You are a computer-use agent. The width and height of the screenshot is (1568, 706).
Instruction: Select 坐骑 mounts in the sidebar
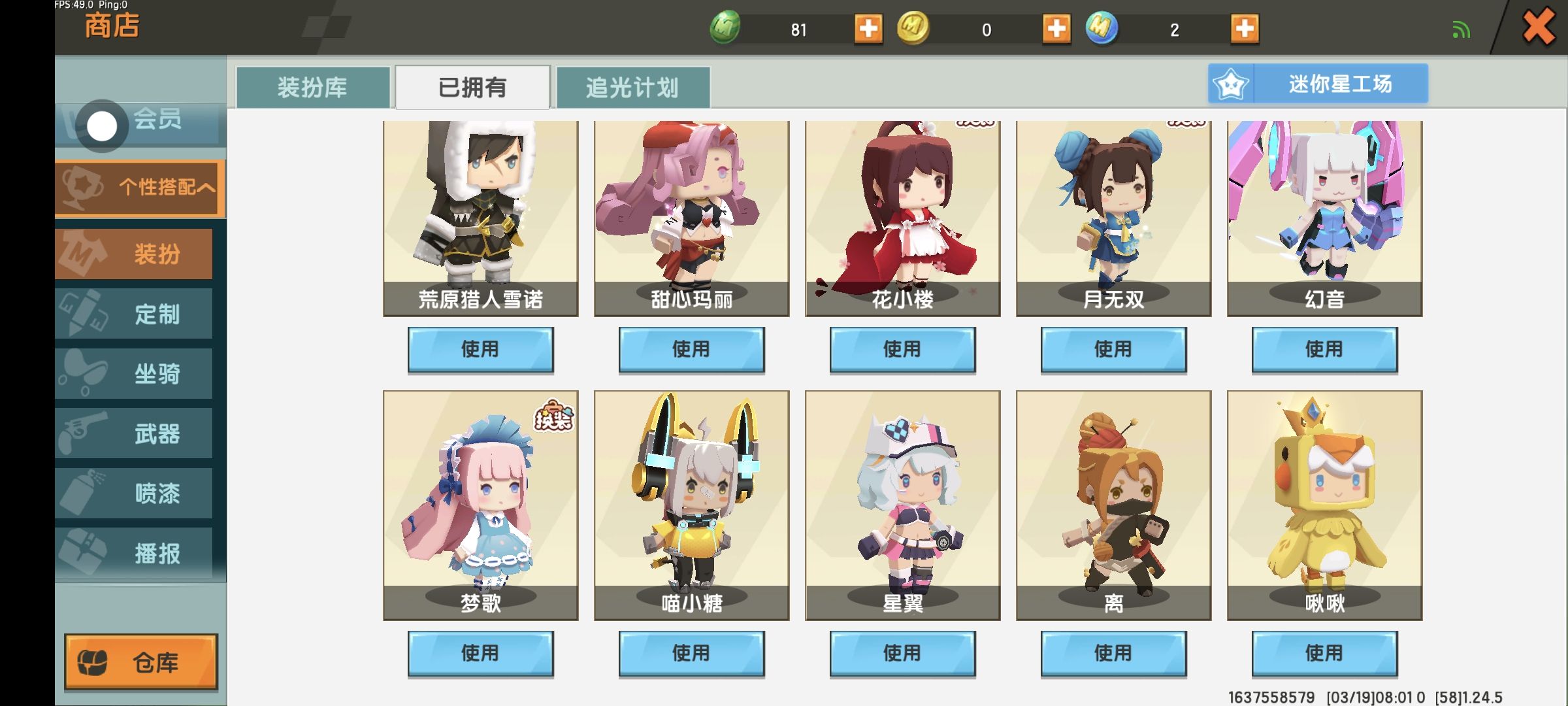[134, 374]
